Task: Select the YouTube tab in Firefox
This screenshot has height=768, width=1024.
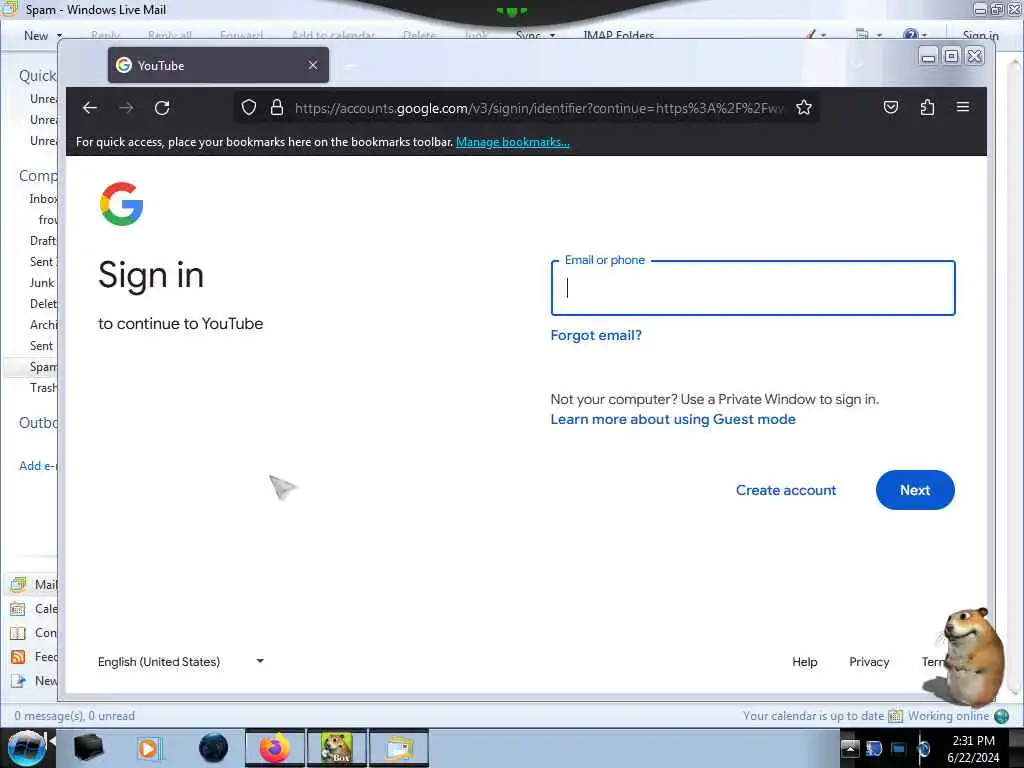Action: pyautogui.click(x=218, y=65)
